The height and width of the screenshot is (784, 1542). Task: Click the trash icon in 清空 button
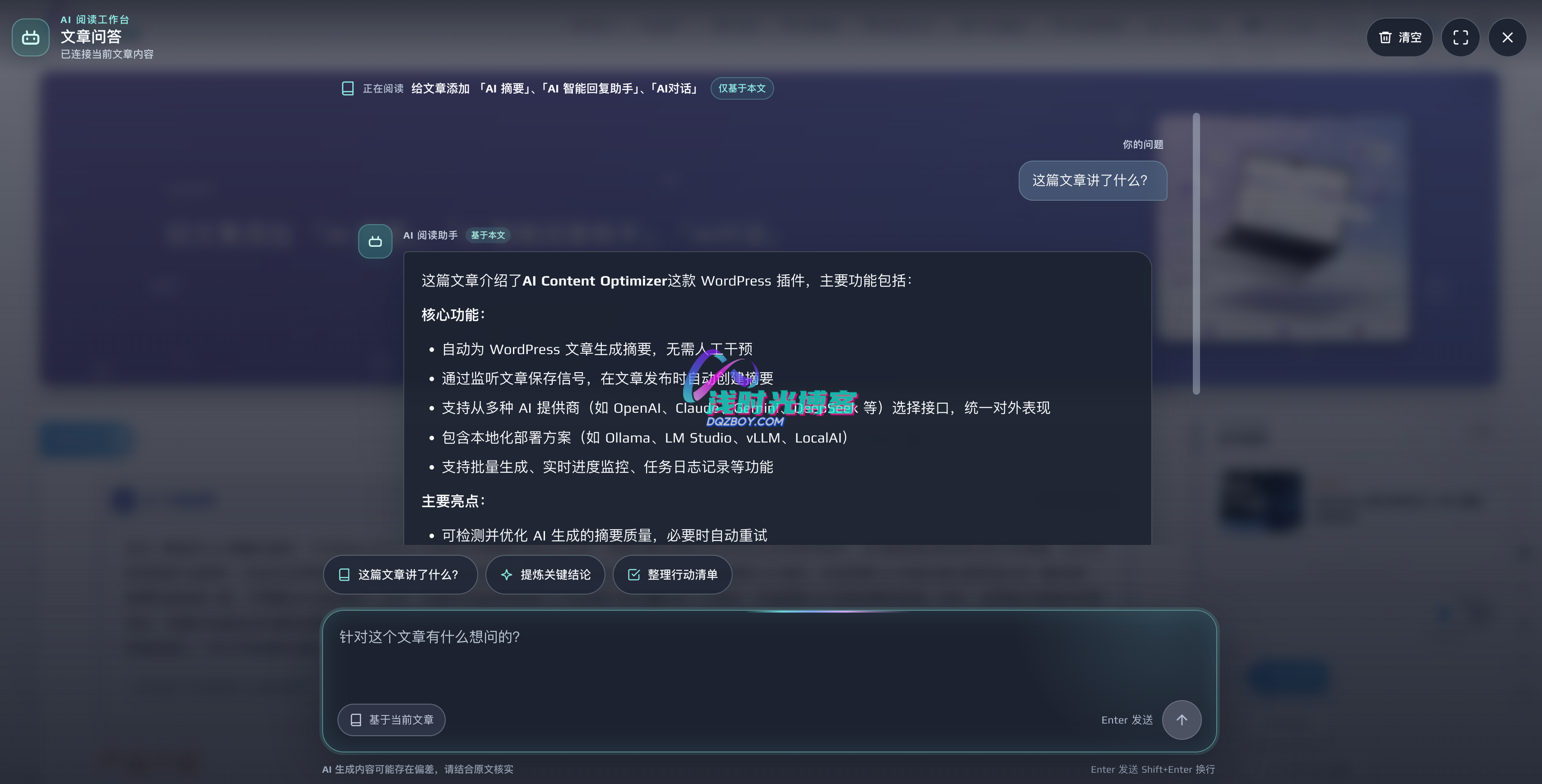1385,38
